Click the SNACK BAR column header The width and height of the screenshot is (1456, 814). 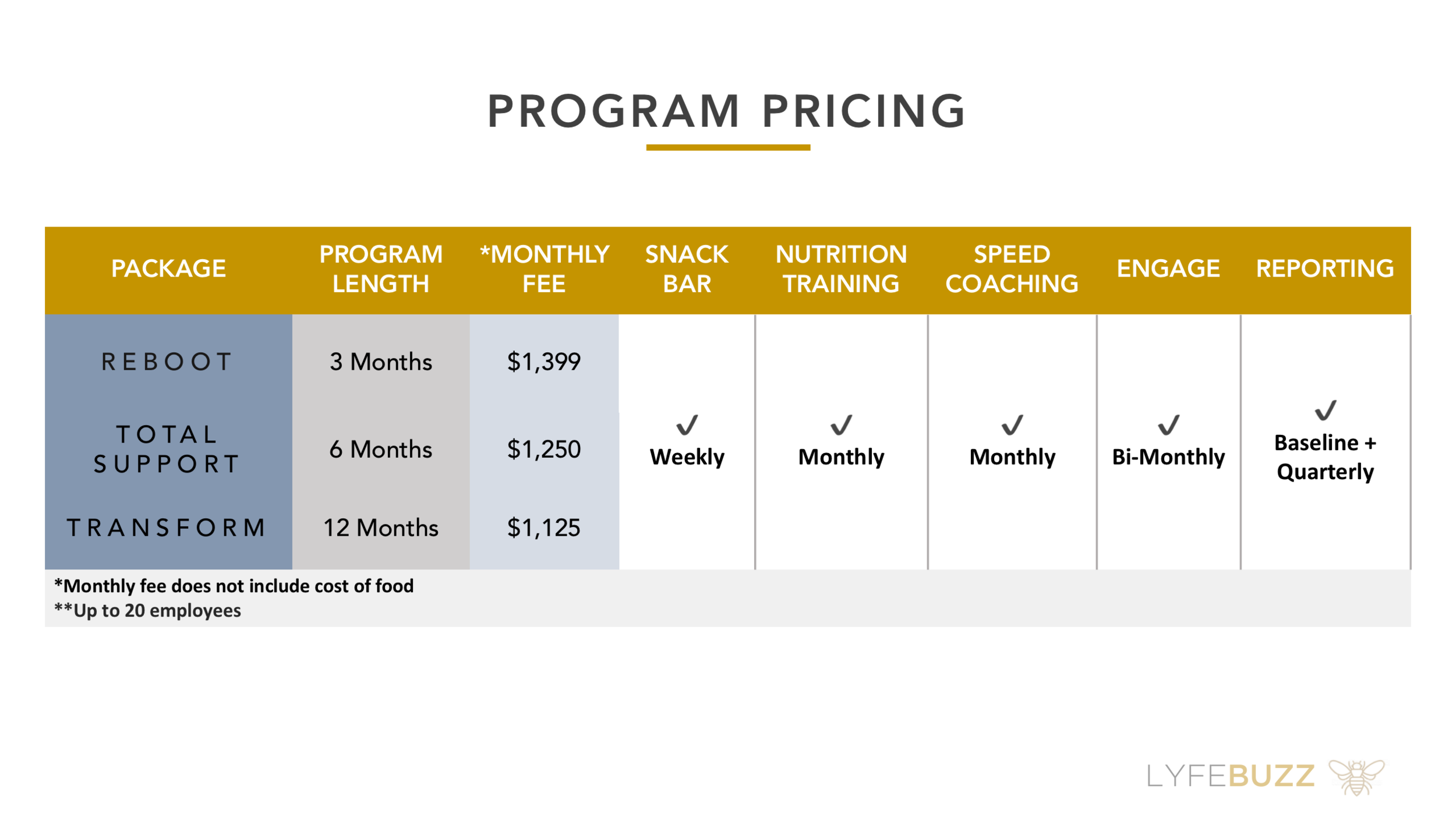(687, 269)
